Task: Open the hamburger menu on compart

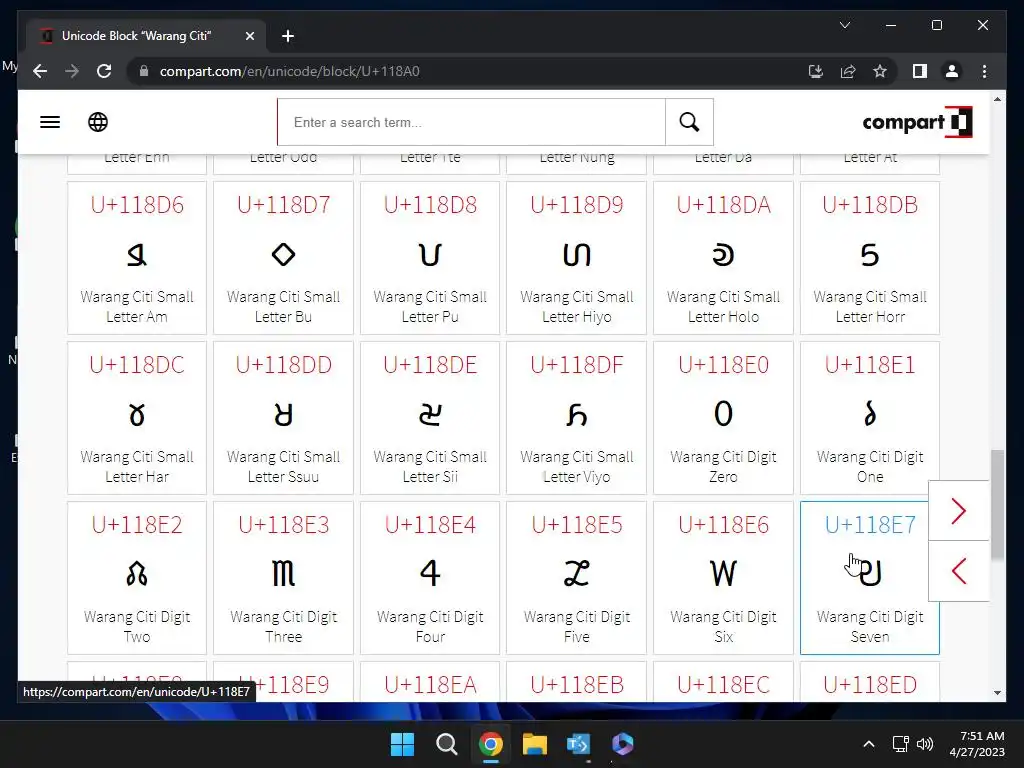Action: point(50,122)
